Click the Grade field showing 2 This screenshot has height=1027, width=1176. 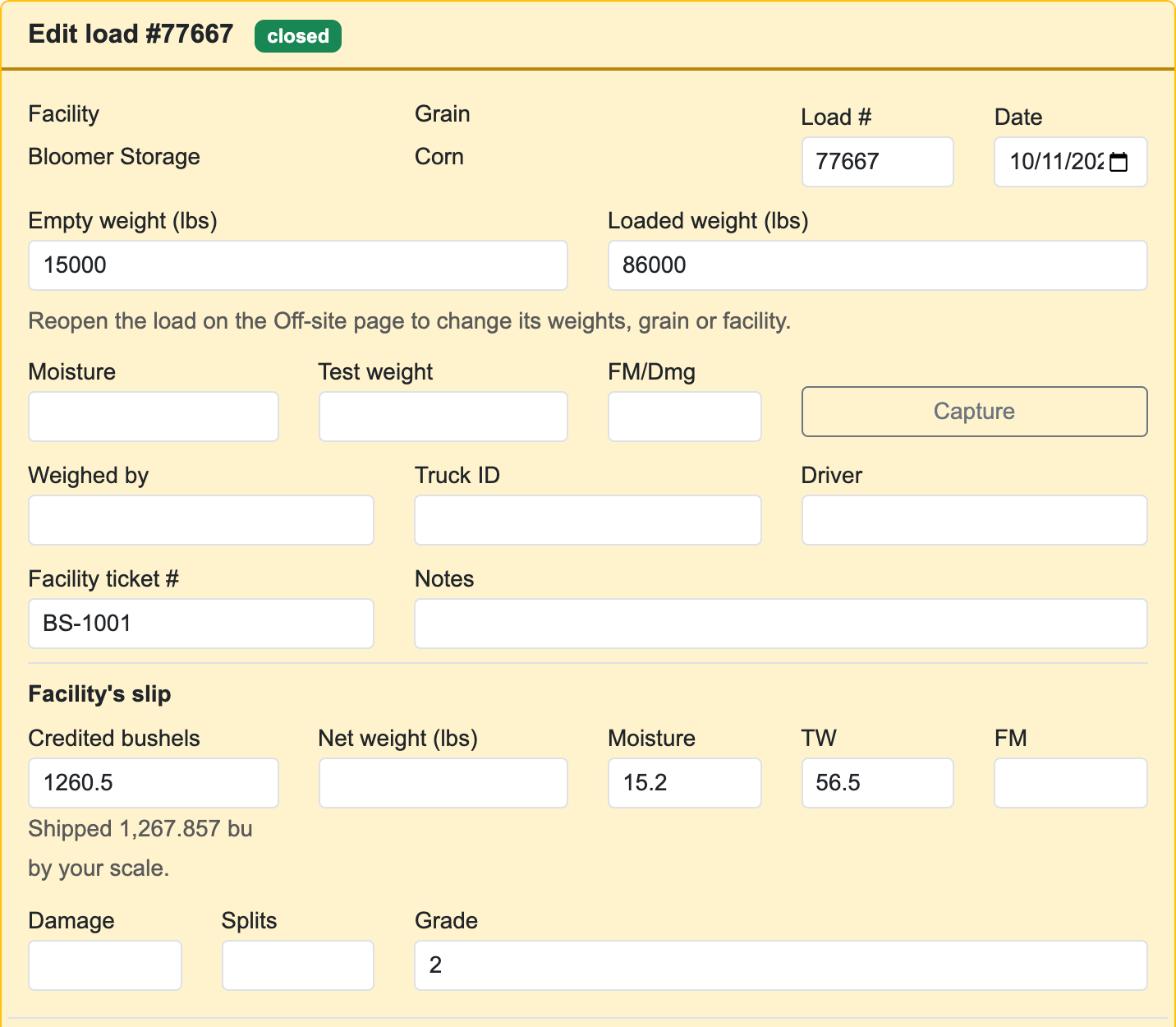tap(781, 965)
